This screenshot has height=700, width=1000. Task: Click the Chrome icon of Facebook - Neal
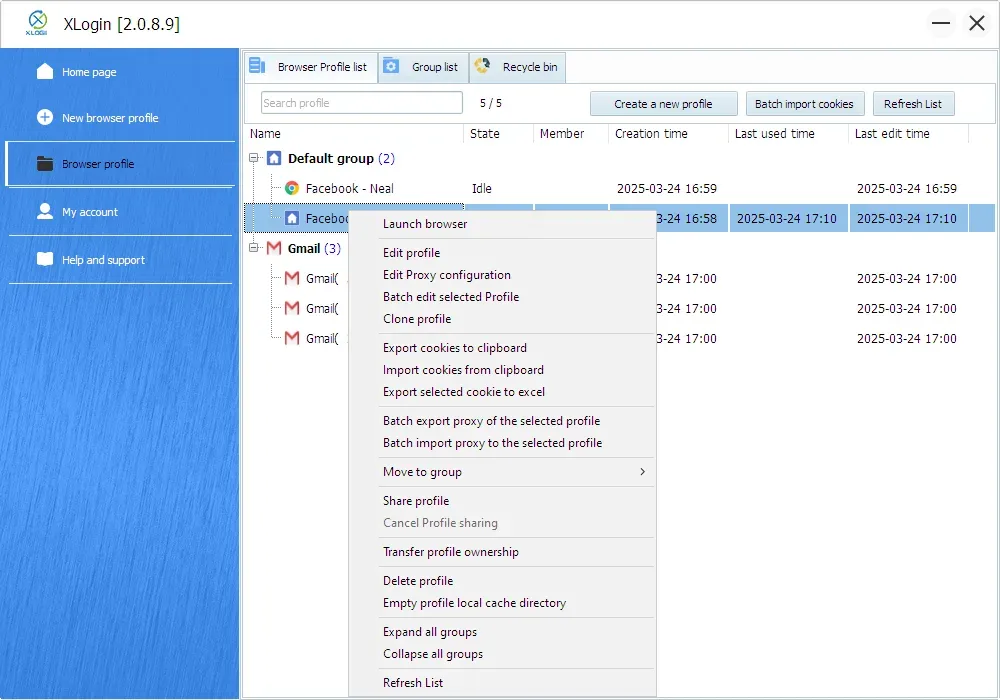pos(292,188)
